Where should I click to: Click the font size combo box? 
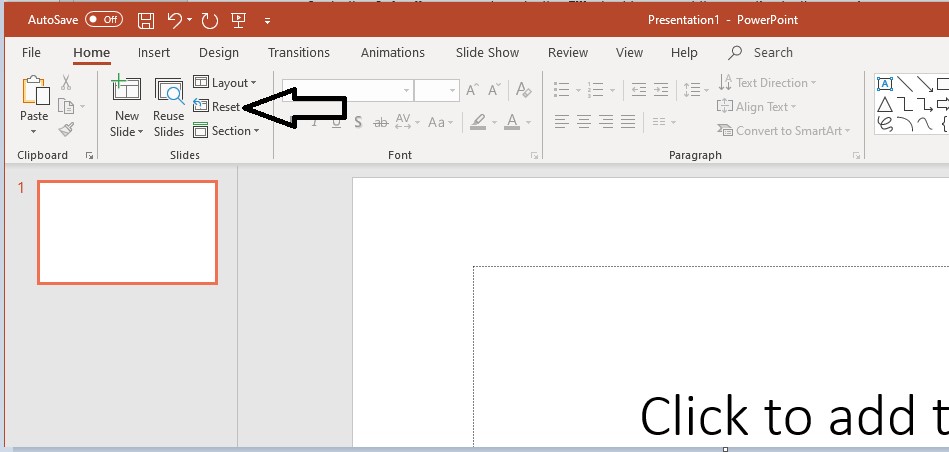tap(436, 91)
